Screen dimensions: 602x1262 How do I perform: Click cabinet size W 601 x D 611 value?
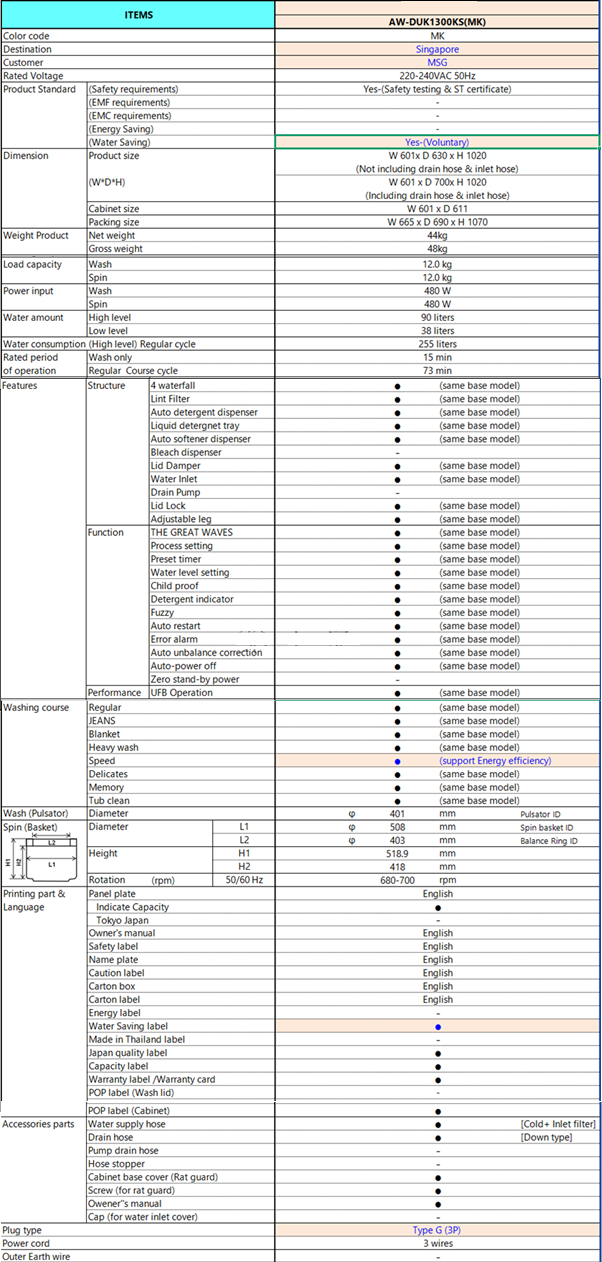pyautogui.click(x=437, y=209)
